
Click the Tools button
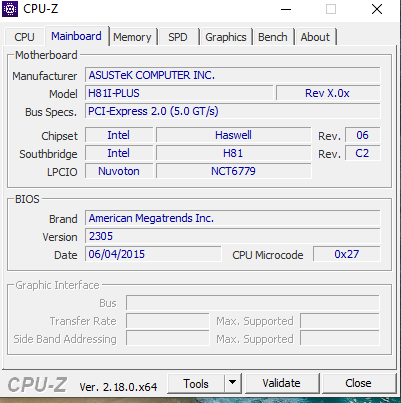pyautogui.click(x=196, y=384)
